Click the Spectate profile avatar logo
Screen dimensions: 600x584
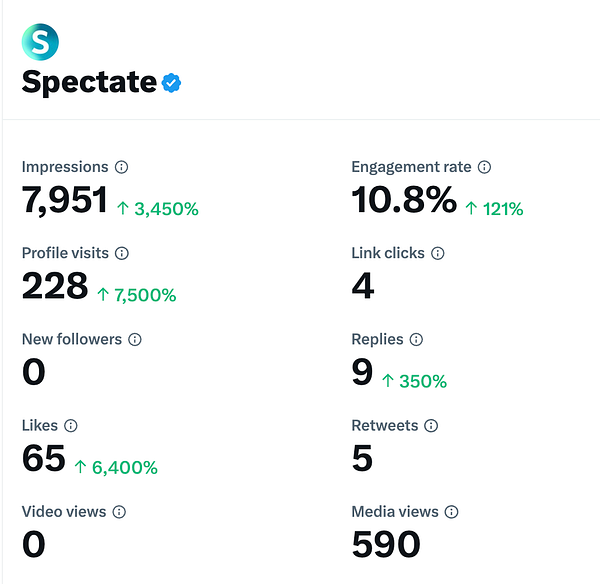40,40
